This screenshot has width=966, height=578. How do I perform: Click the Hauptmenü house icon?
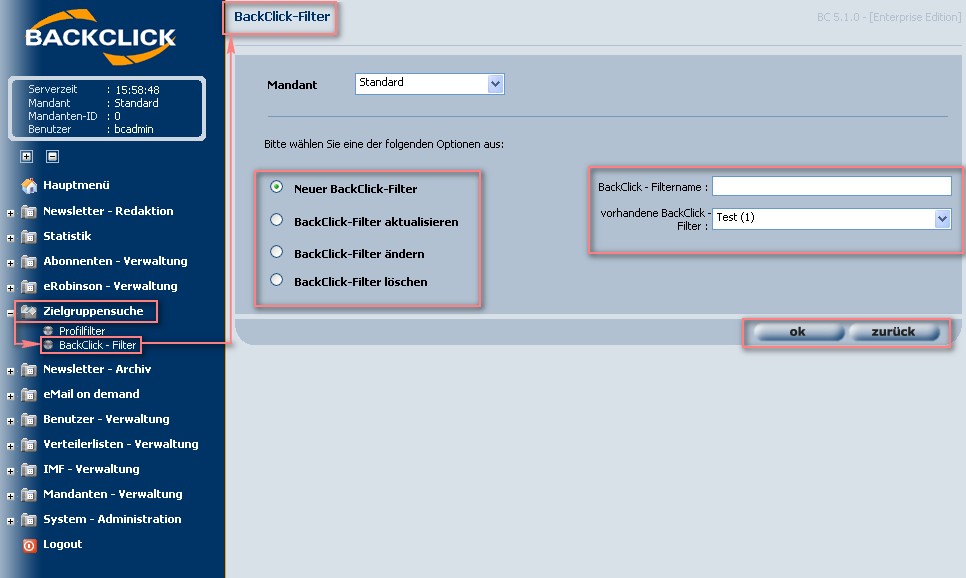coord(29,185)
